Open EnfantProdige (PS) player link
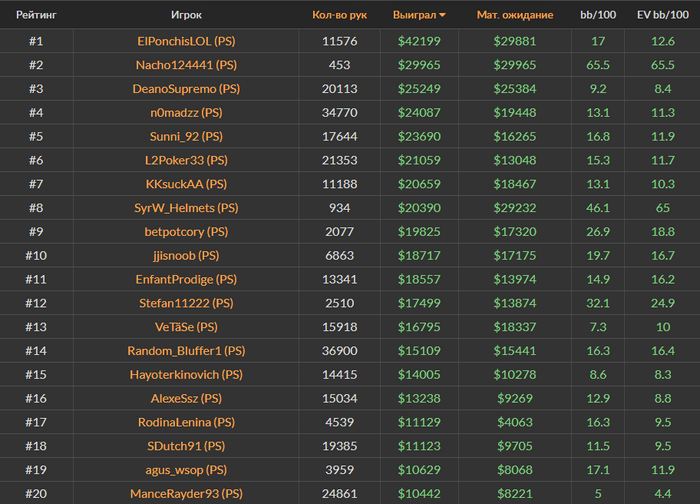 coord(186,280)
